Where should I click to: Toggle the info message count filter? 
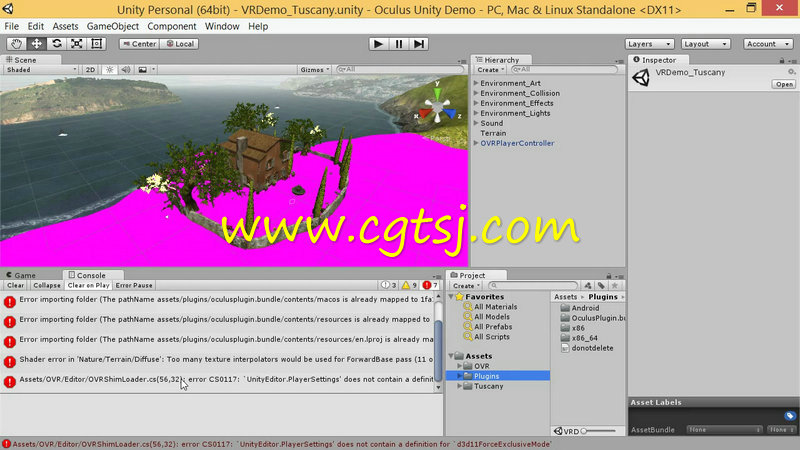pos(389,285)
